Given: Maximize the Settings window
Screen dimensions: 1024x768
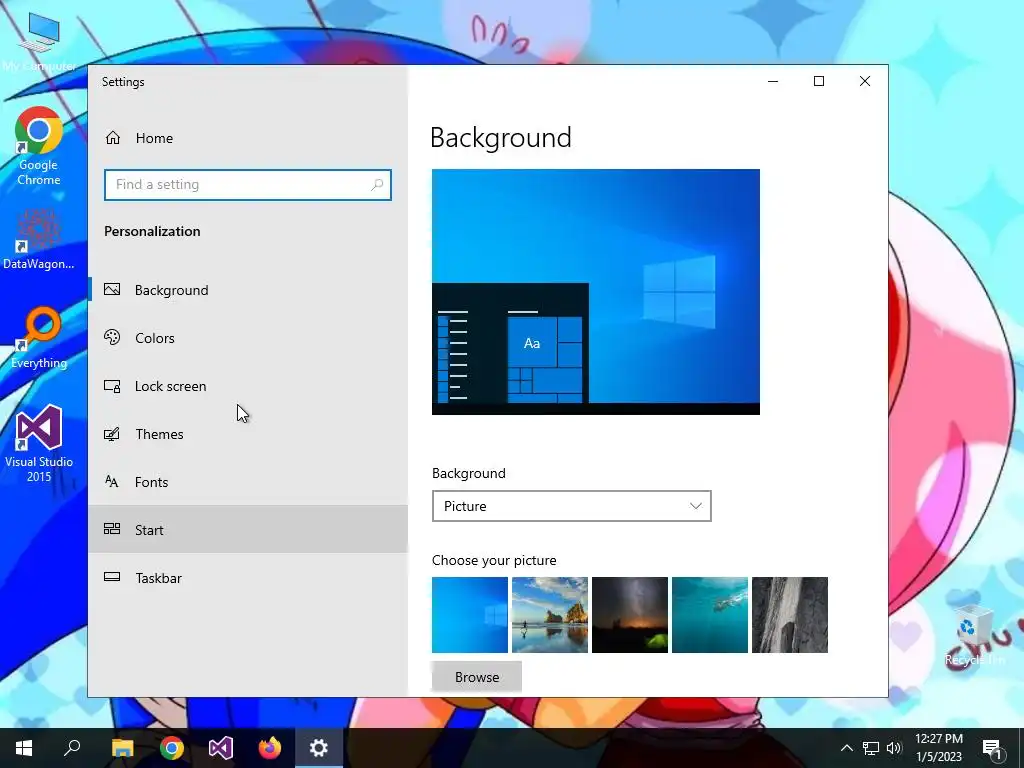Looking at the screenshot, I should [x=819, y=81].
